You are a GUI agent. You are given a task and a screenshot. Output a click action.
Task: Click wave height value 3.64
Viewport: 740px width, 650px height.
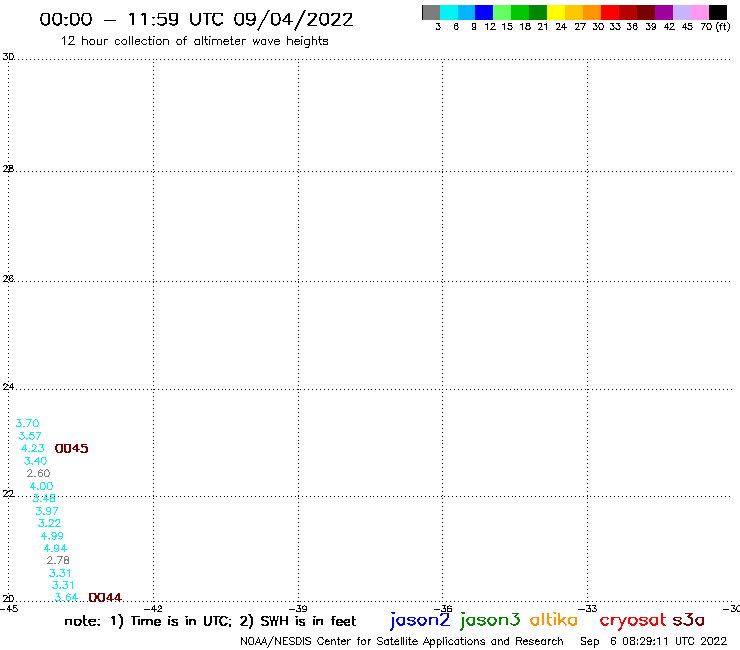click(66, 597)
